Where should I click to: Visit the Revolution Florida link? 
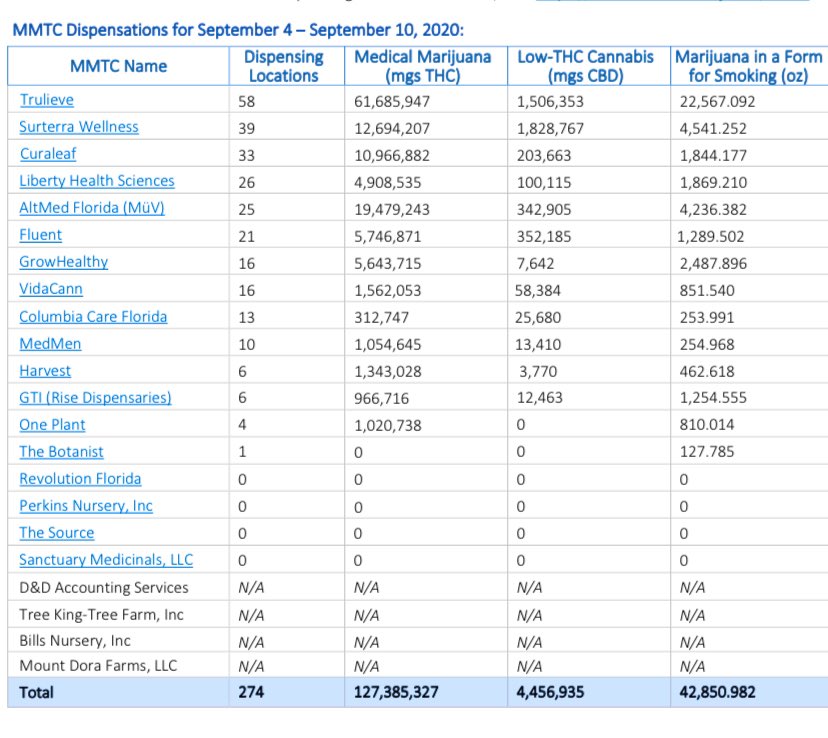pyautogui.click(x=80, y=479)
